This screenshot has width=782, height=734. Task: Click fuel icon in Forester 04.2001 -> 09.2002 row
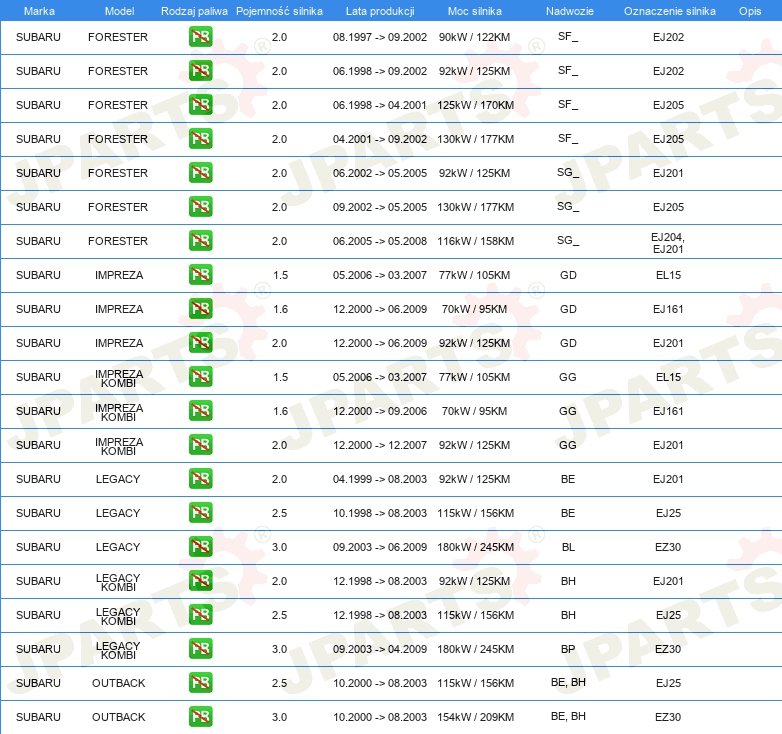coord(200,139)
